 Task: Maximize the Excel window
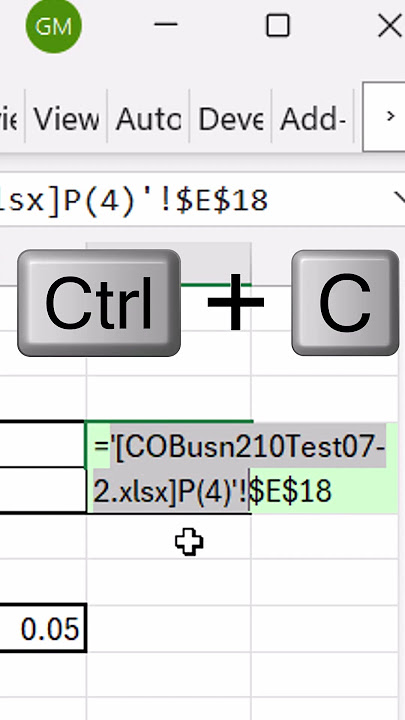[278, 26]
